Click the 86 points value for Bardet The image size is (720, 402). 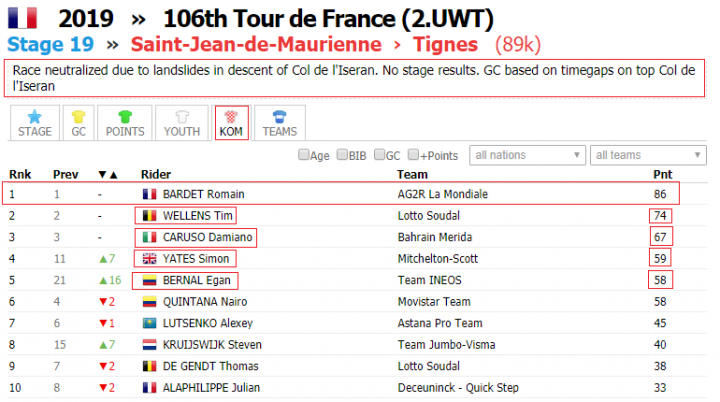(x=660, y=194)
